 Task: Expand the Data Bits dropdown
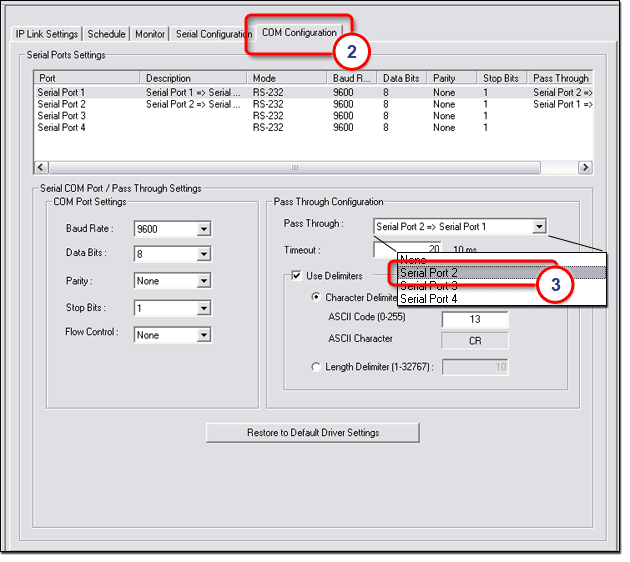point(204,255)
